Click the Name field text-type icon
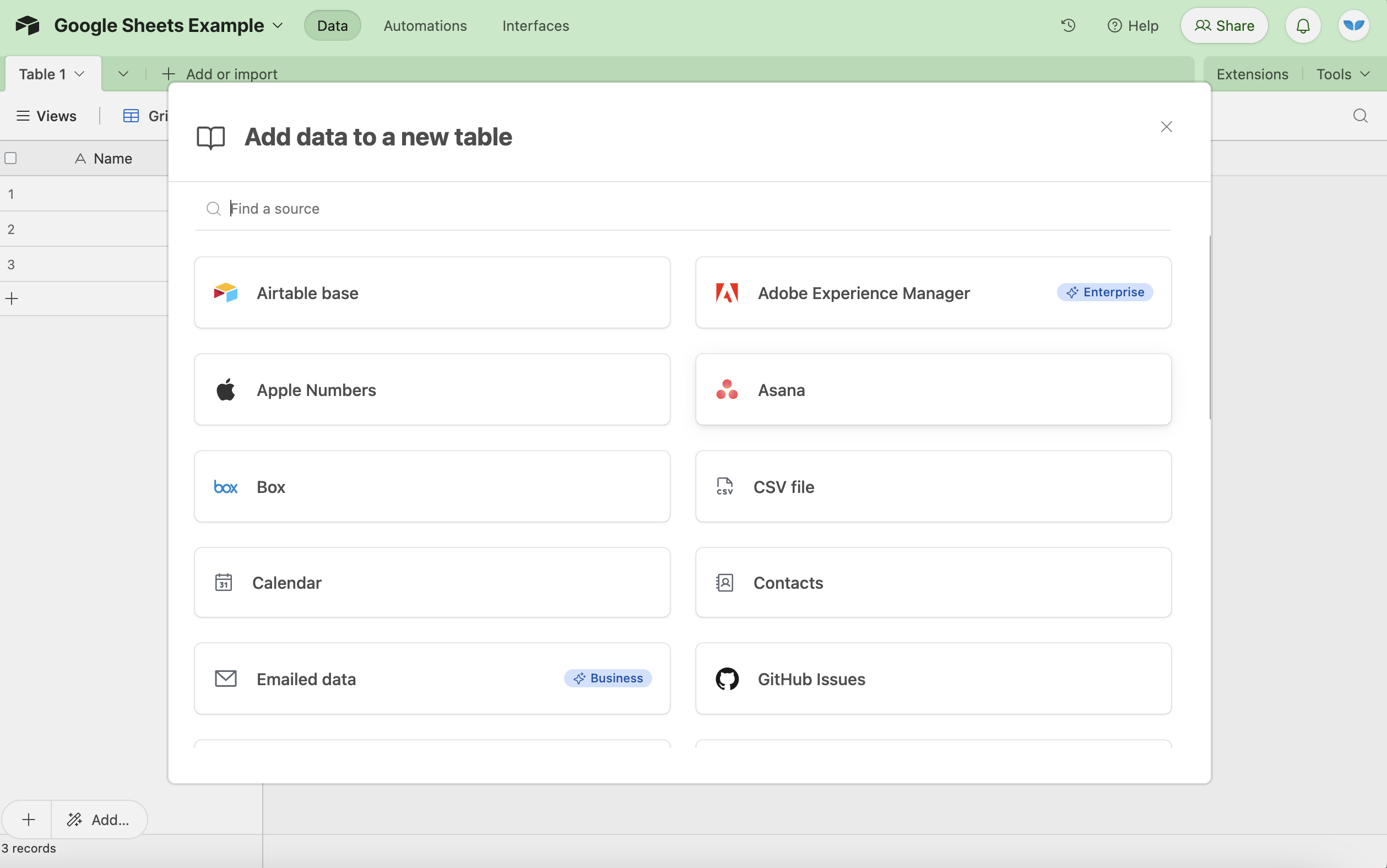Image resolution: width=1387 pixels, height=868 pixels. point(80,159)
